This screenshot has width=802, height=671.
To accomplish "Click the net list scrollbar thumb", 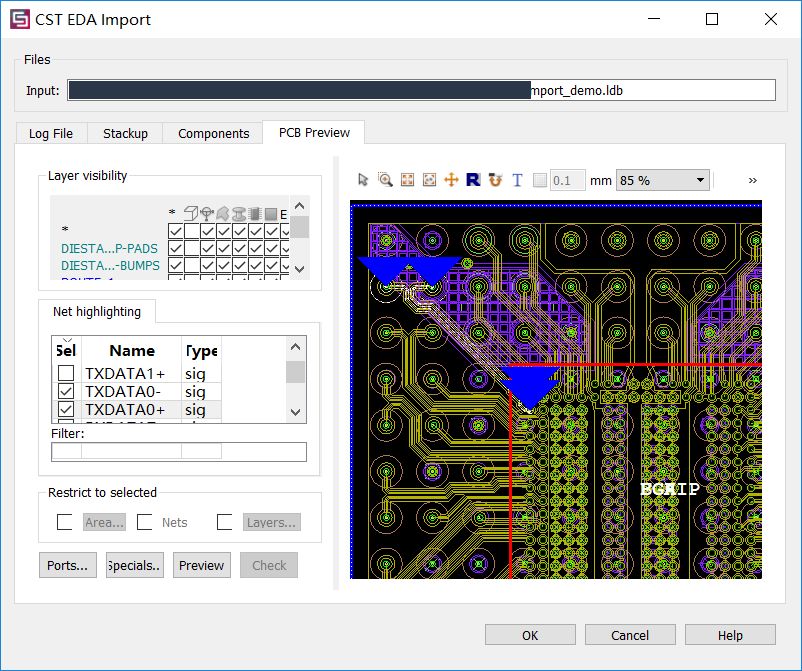I will coord(295,372).
